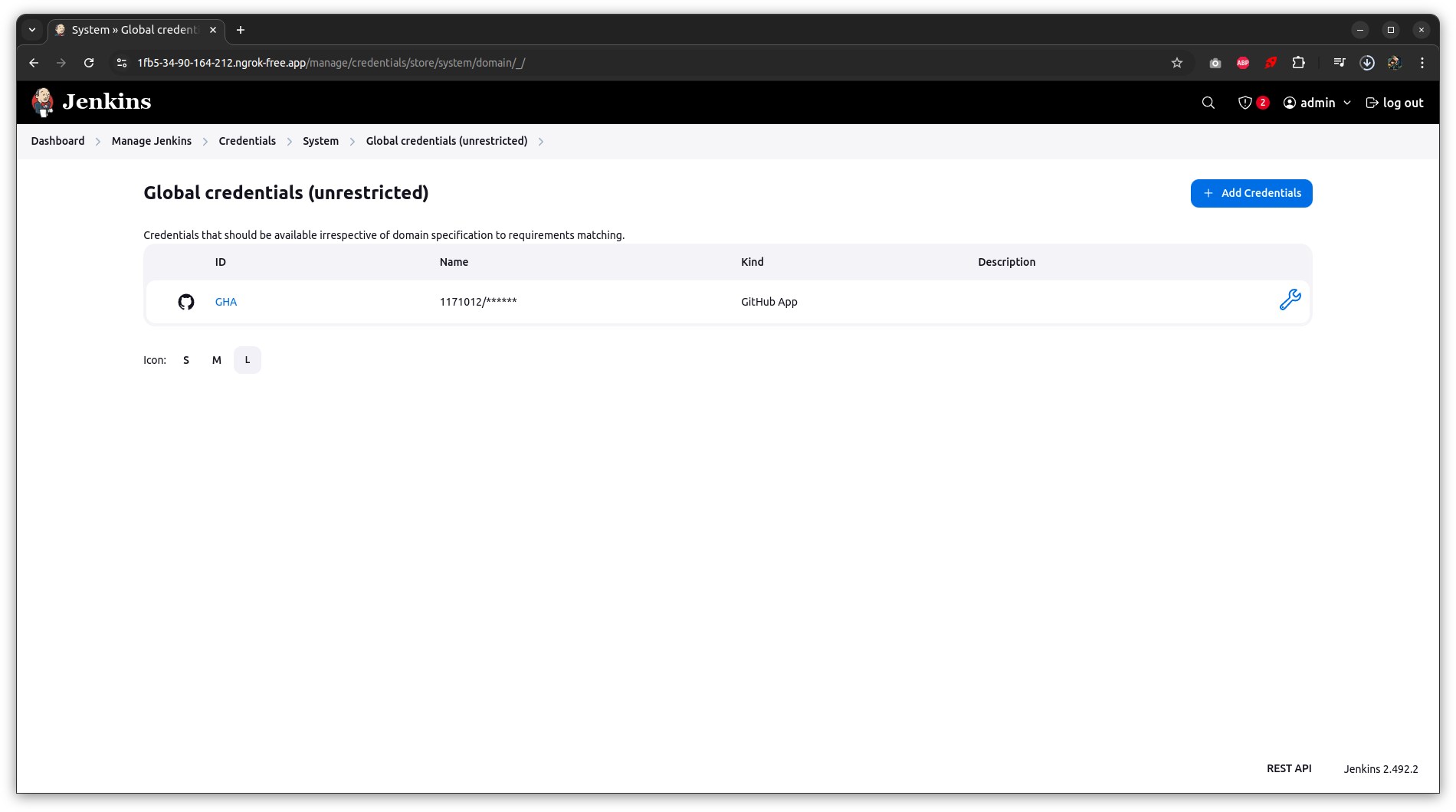Bookmark this page with the star icon

(x=1177, y=63)
